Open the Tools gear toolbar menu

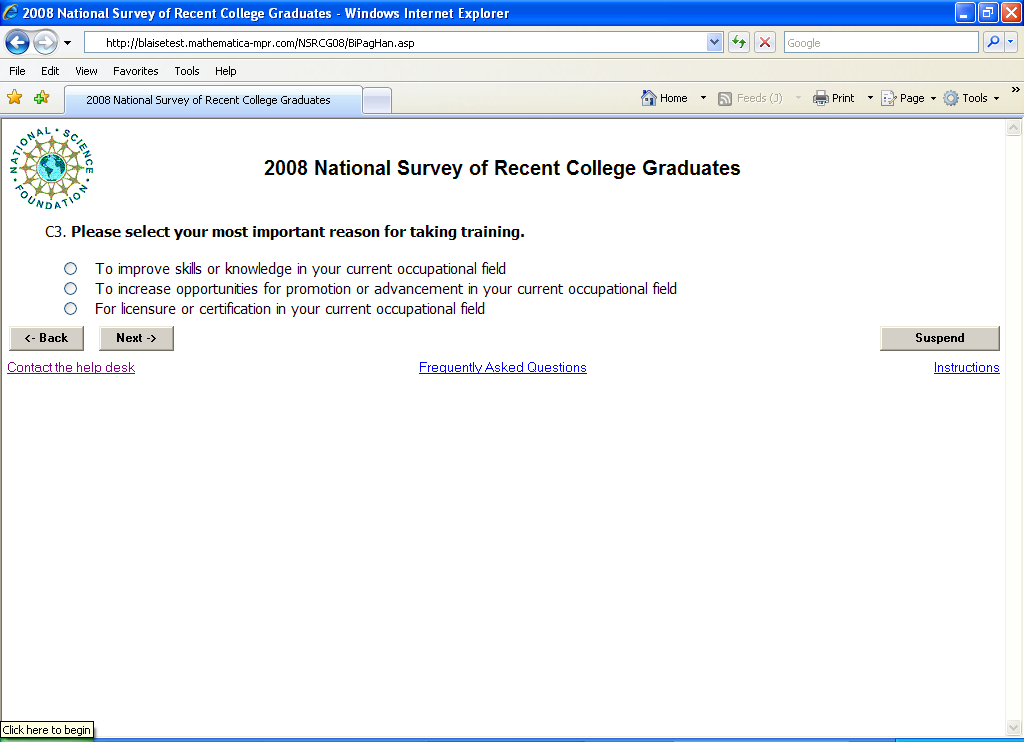click(x=972, y=99)
